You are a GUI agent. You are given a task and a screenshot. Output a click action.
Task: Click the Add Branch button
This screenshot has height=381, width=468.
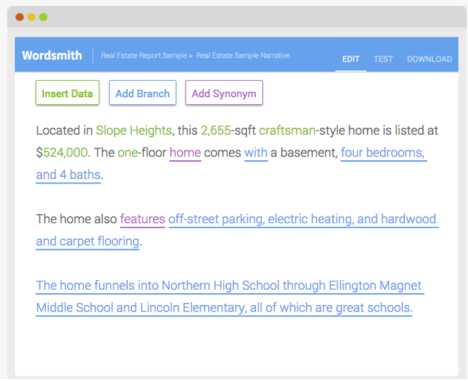142,93
